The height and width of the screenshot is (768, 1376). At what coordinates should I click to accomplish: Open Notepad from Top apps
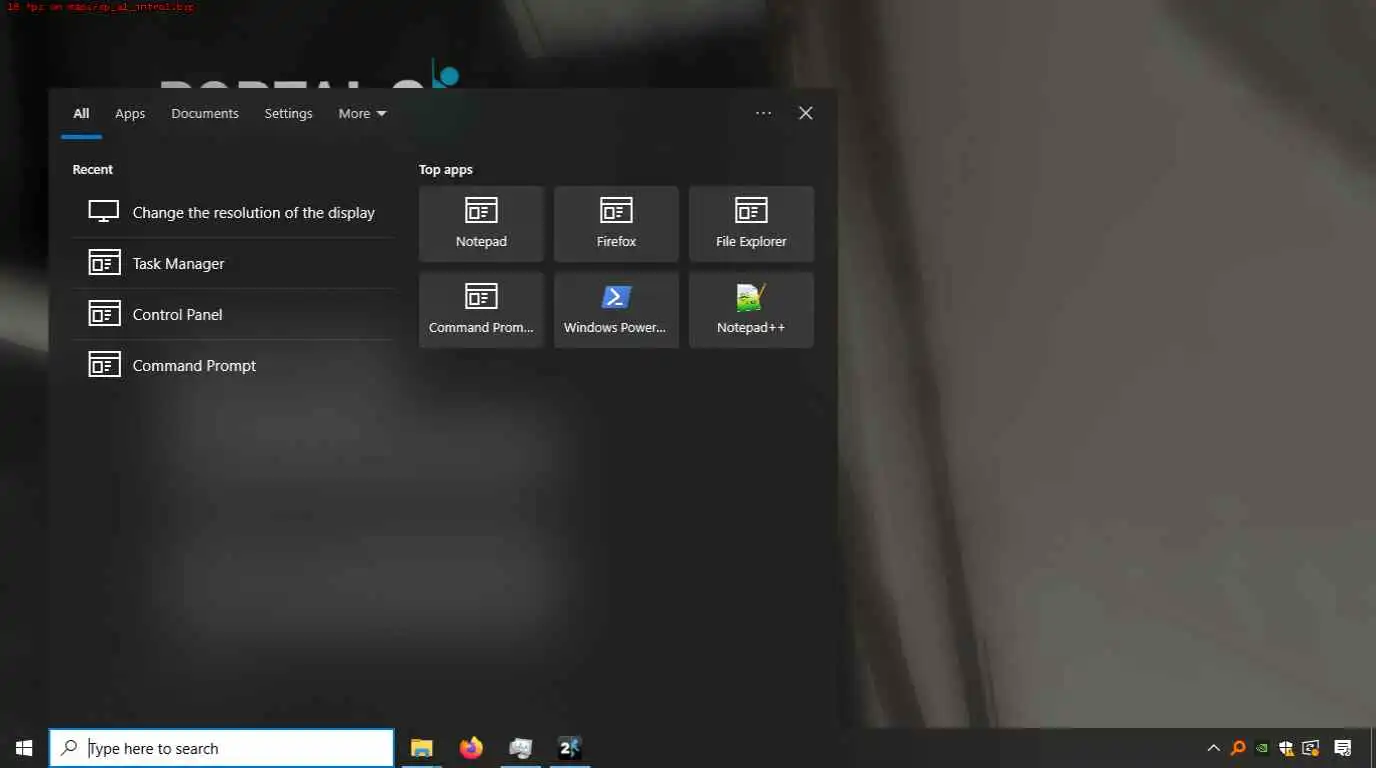point(481,224)
